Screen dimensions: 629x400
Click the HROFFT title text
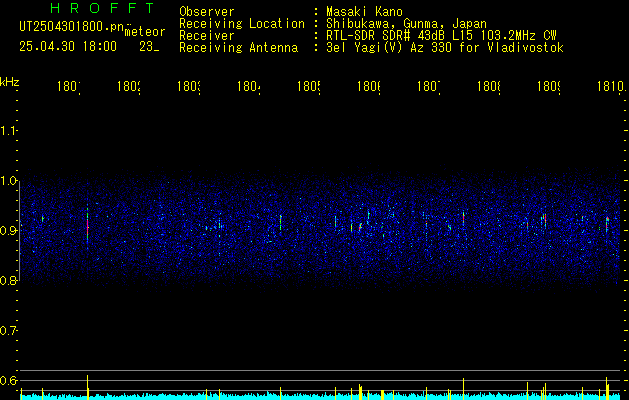click(103, 8)
